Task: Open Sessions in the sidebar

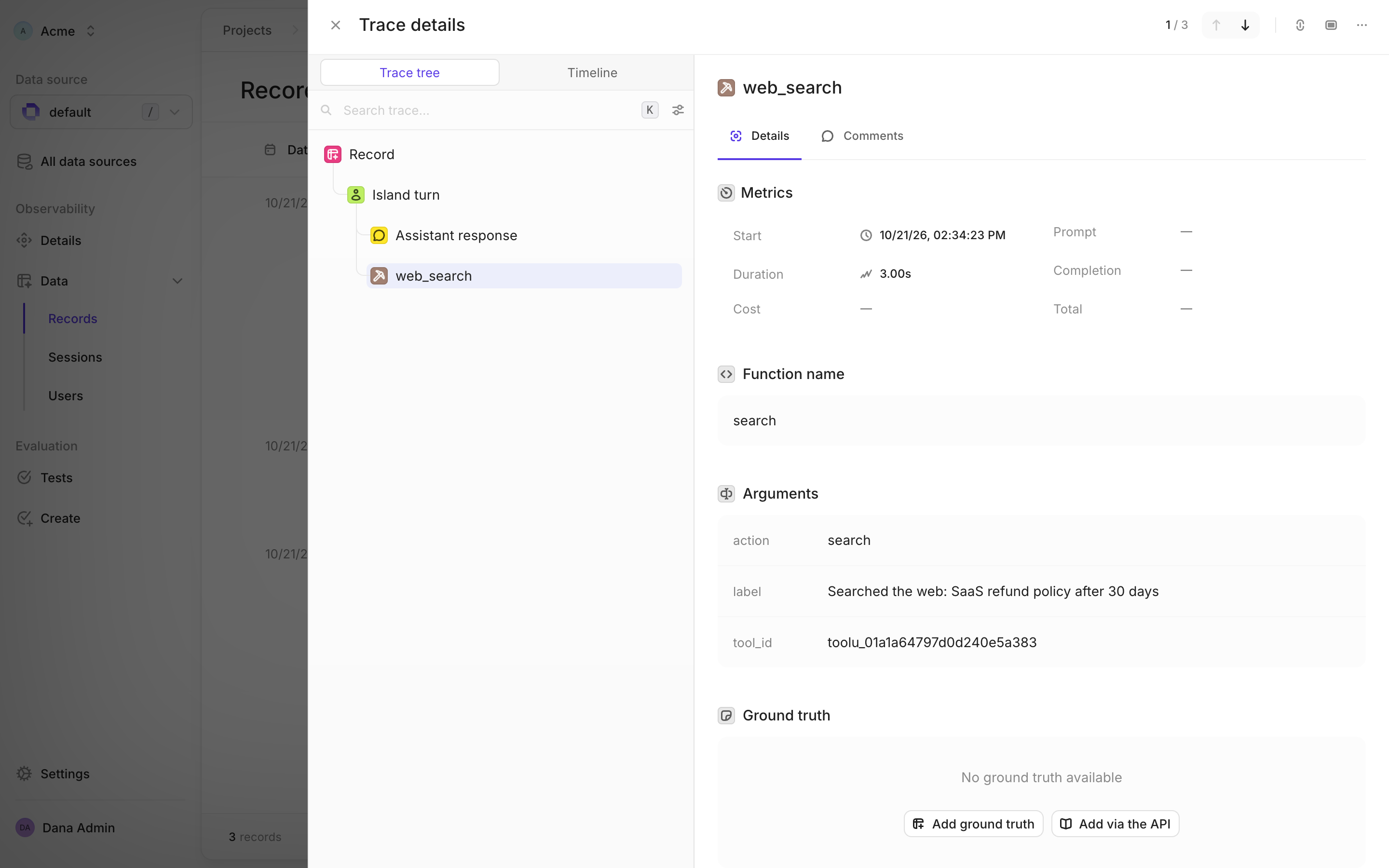Action: (x=75, y=357)
